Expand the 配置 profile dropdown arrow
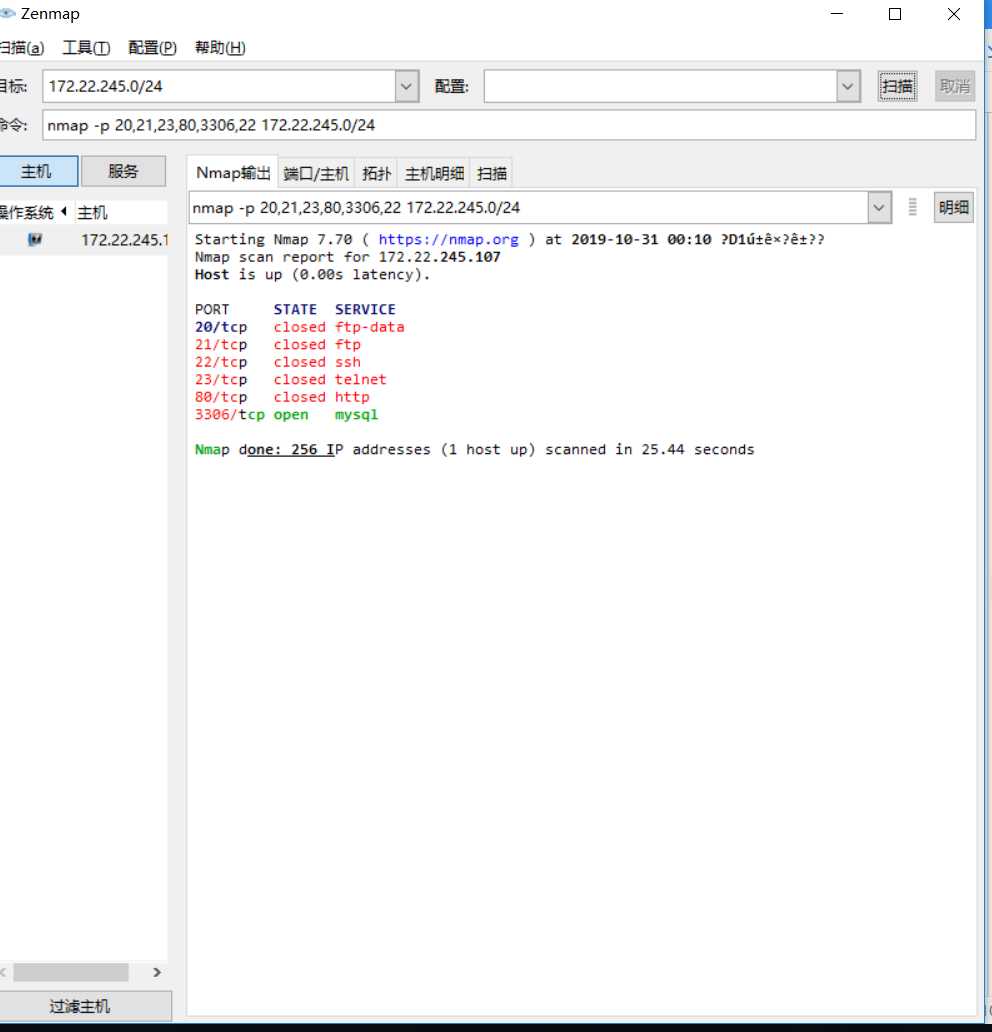 click(x=848, y=86)
